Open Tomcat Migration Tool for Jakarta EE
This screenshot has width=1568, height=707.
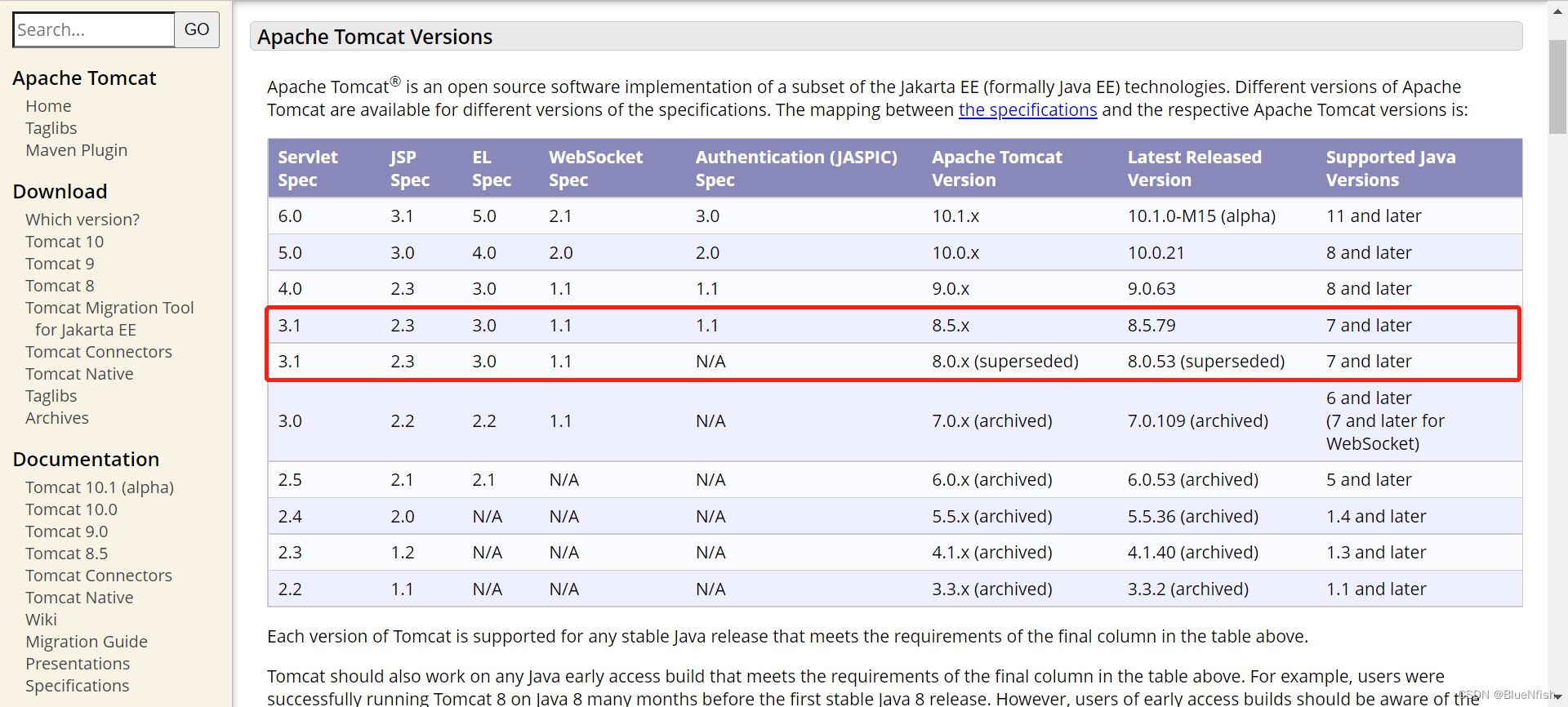tap(109, 318)
